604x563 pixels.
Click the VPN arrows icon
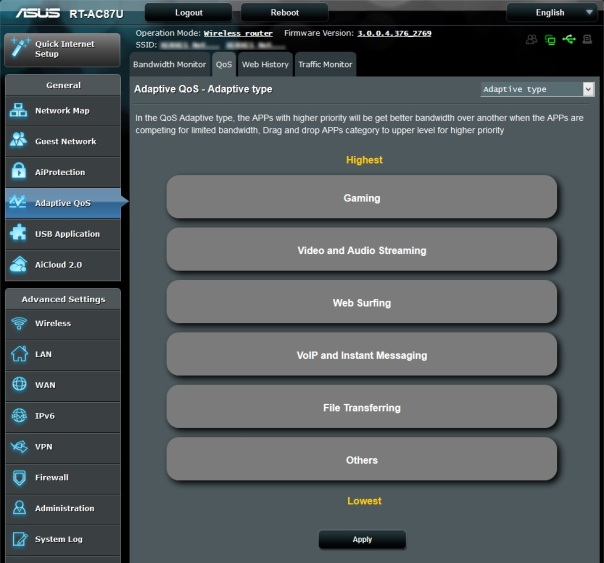tap(19, 447)
